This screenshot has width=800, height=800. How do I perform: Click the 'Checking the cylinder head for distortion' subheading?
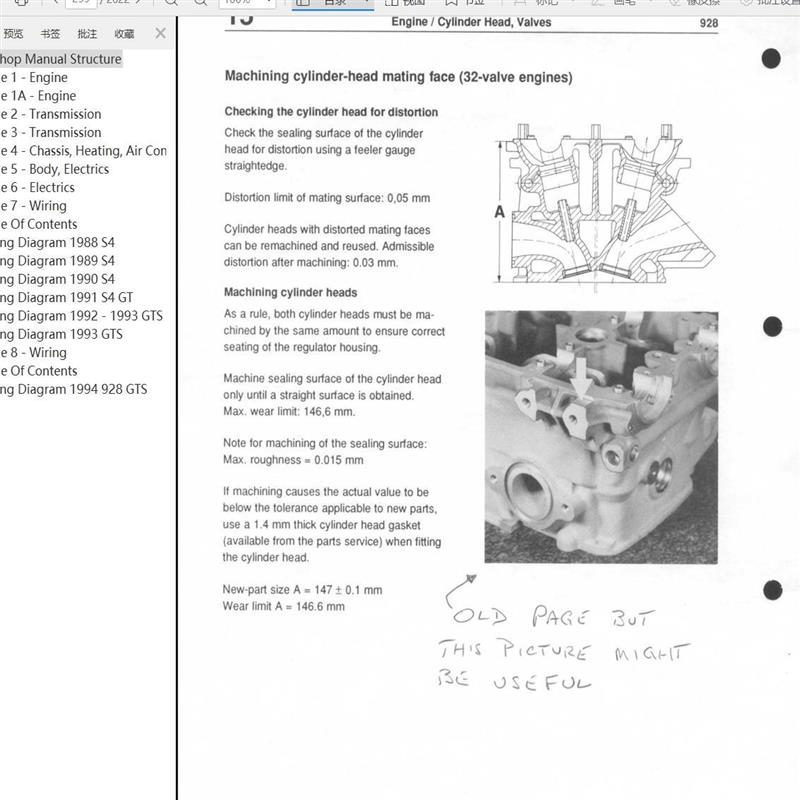coord(331,112)
